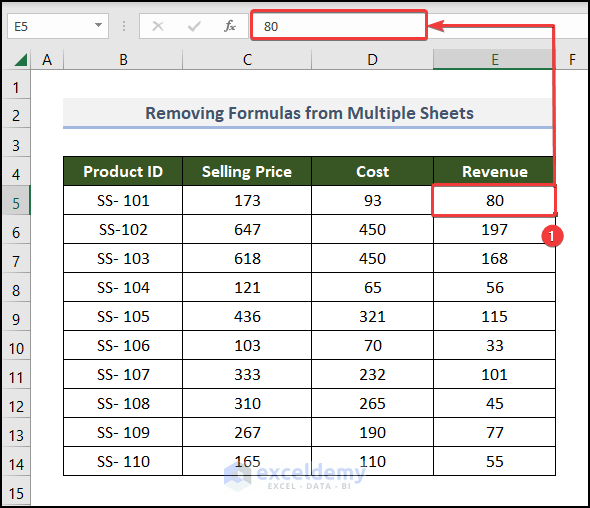Select Selling Price cell 618

point(247,258)
